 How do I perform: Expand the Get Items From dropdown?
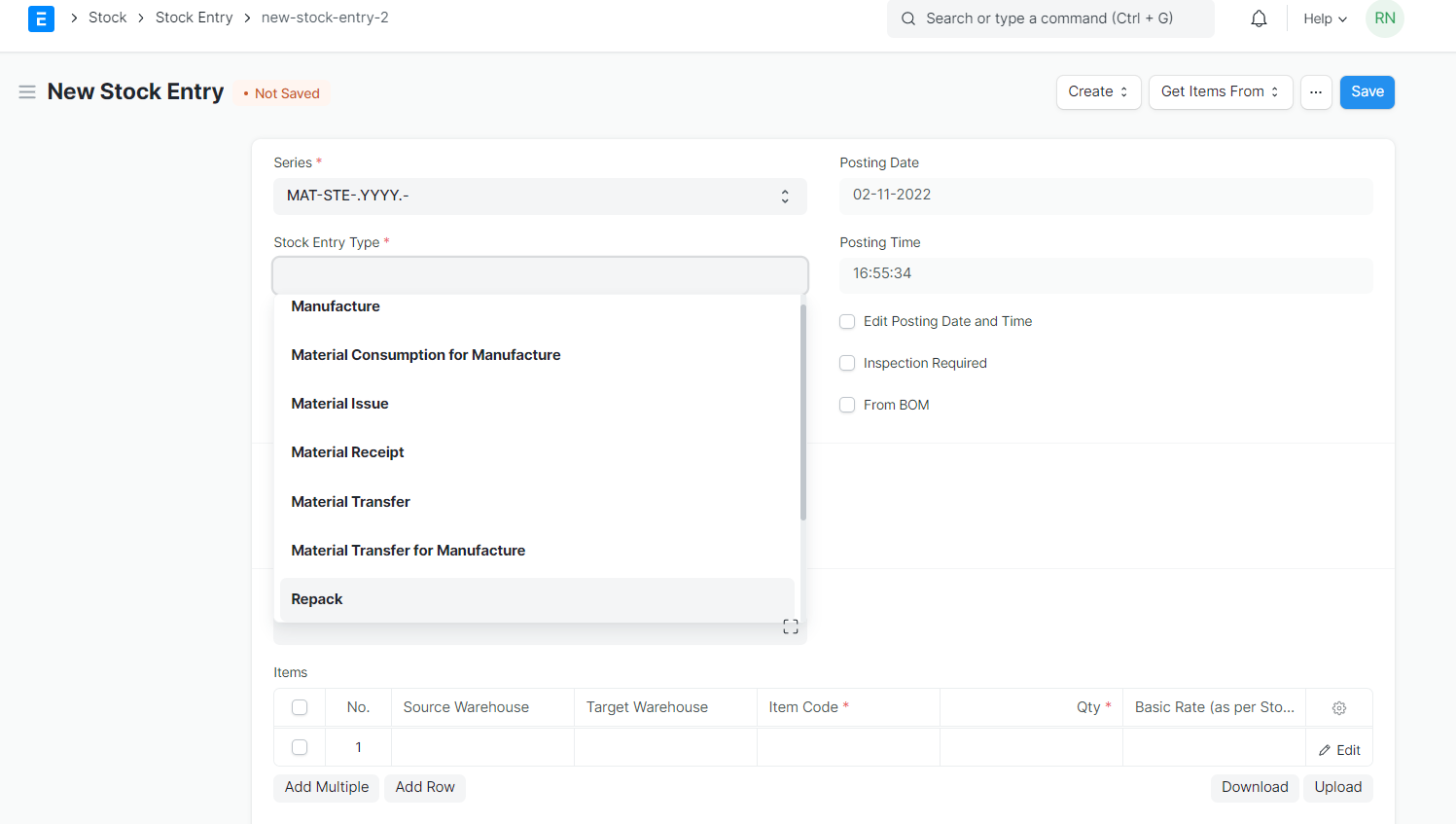[1220, 92]
